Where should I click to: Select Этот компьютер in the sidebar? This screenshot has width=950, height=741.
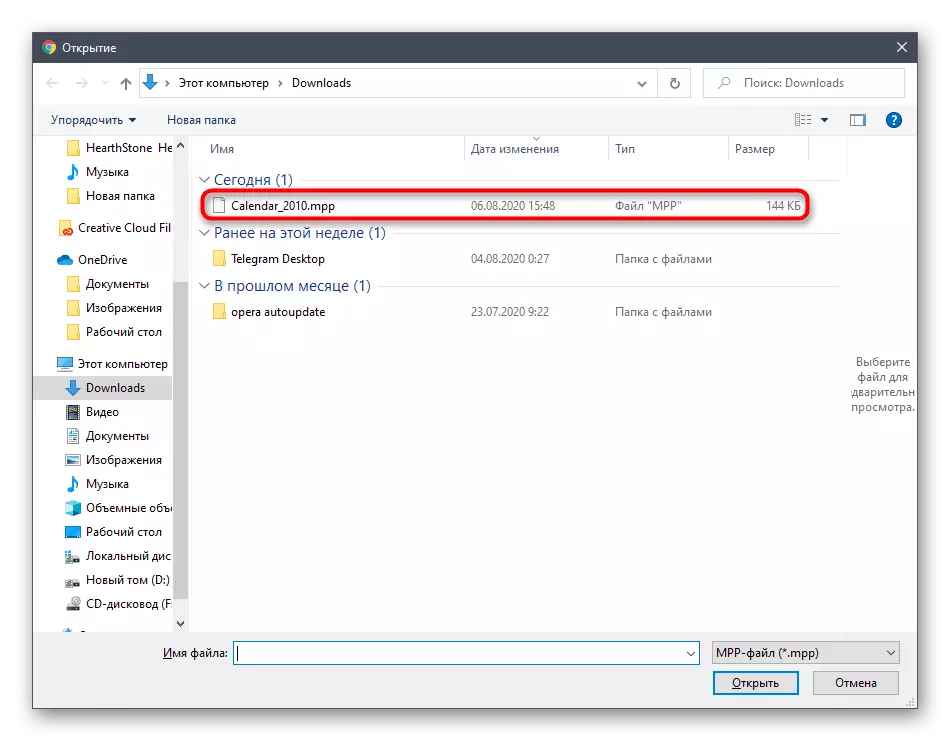tap(112, 364)
